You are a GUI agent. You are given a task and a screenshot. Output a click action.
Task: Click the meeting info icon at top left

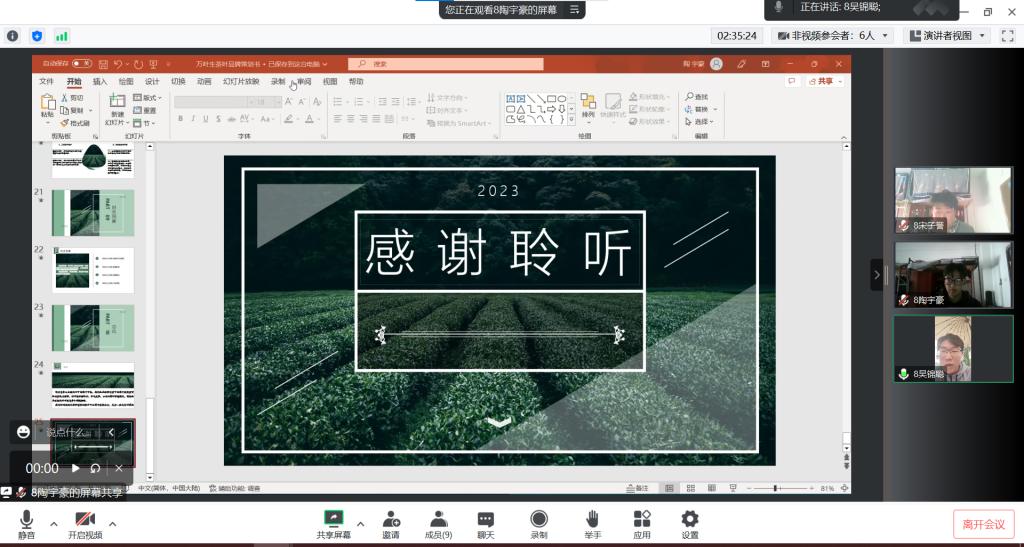click(12, 36)
